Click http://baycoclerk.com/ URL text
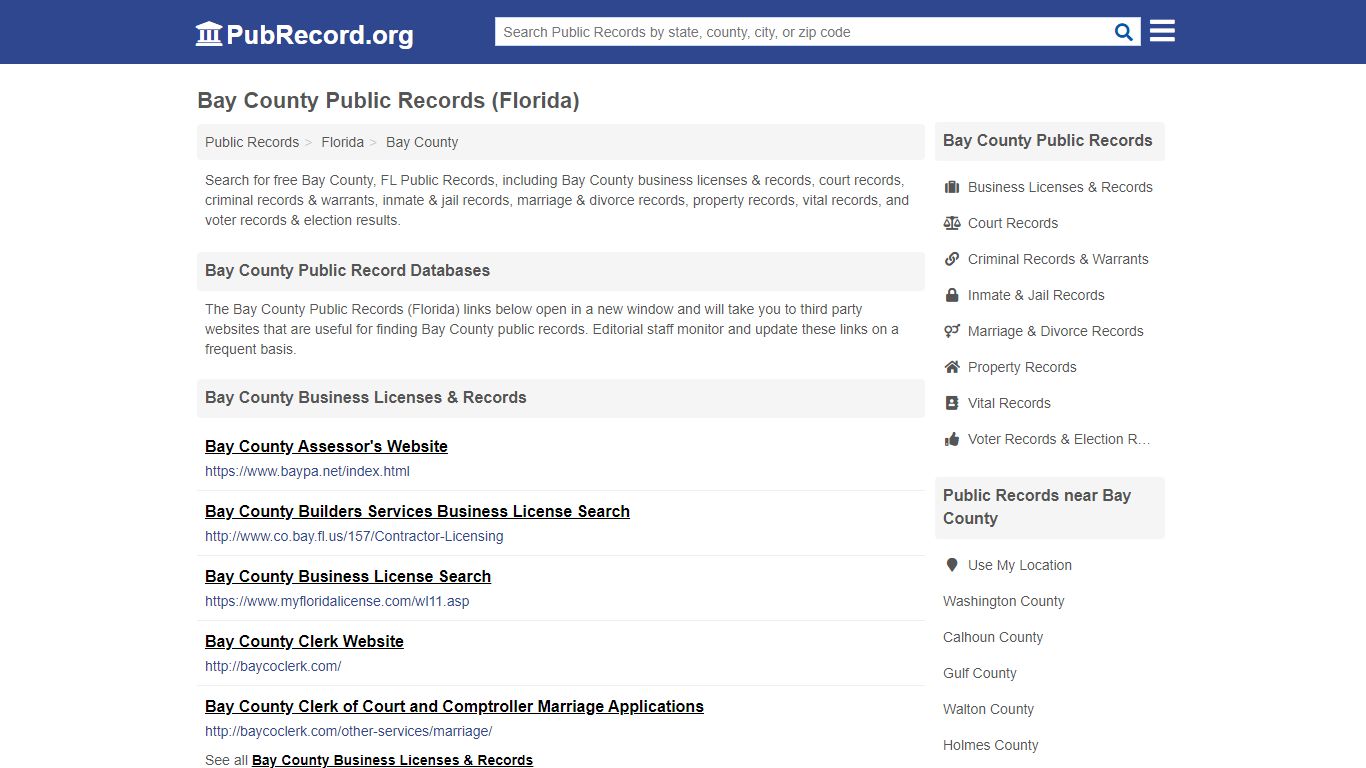This screenshot has width=1366, height=768. coord(273,666)
